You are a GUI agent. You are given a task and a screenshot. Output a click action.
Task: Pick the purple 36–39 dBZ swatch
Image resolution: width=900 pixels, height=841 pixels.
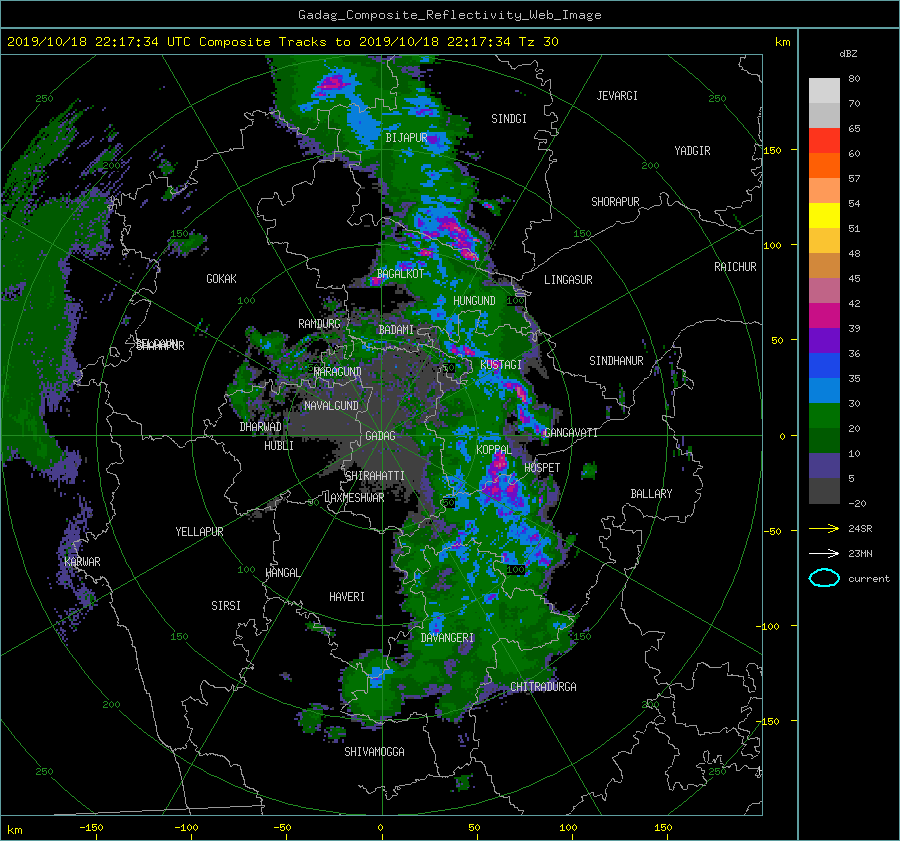[824, 340]
